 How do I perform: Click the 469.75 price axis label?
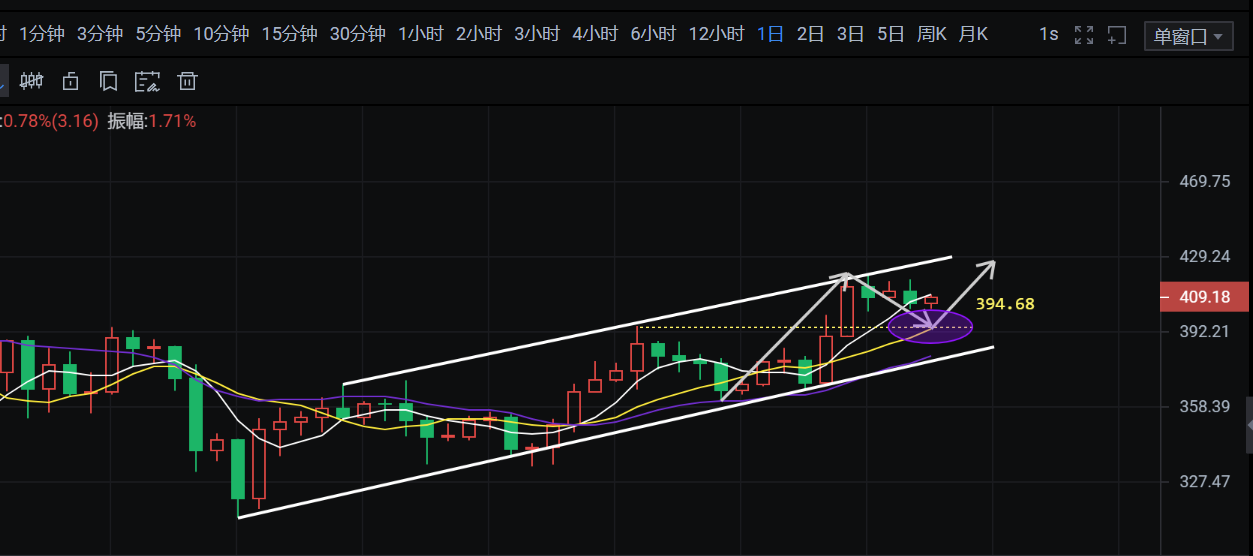[x=1205, y=181]
